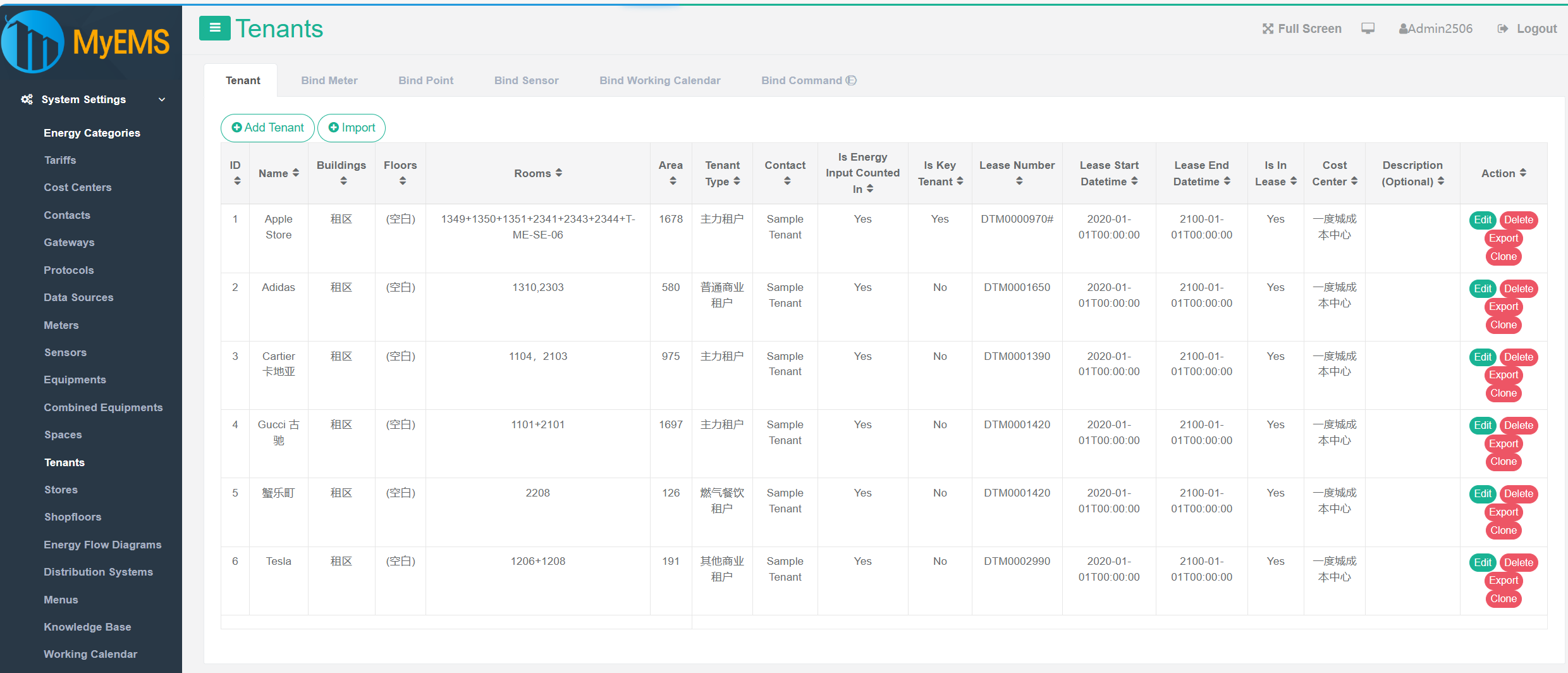Switch to the Bind Meter tab

point(329,80)
